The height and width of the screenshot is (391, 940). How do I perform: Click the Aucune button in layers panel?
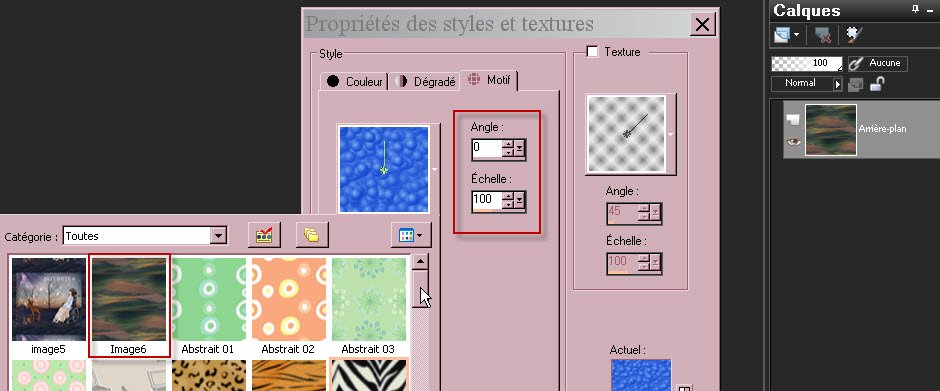(x=878, y=63)
